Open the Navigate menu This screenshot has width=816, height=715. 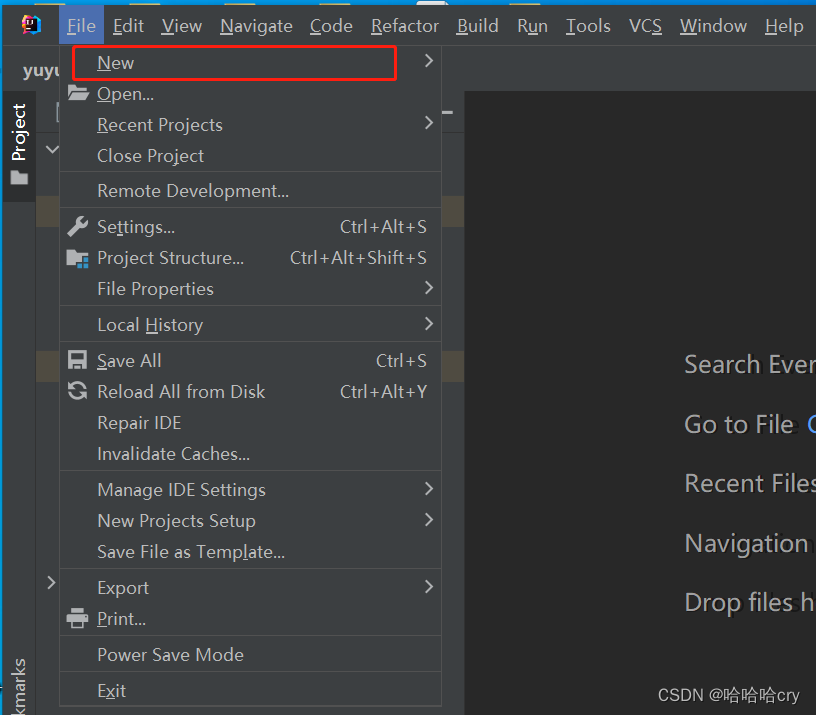click(256, 25)
